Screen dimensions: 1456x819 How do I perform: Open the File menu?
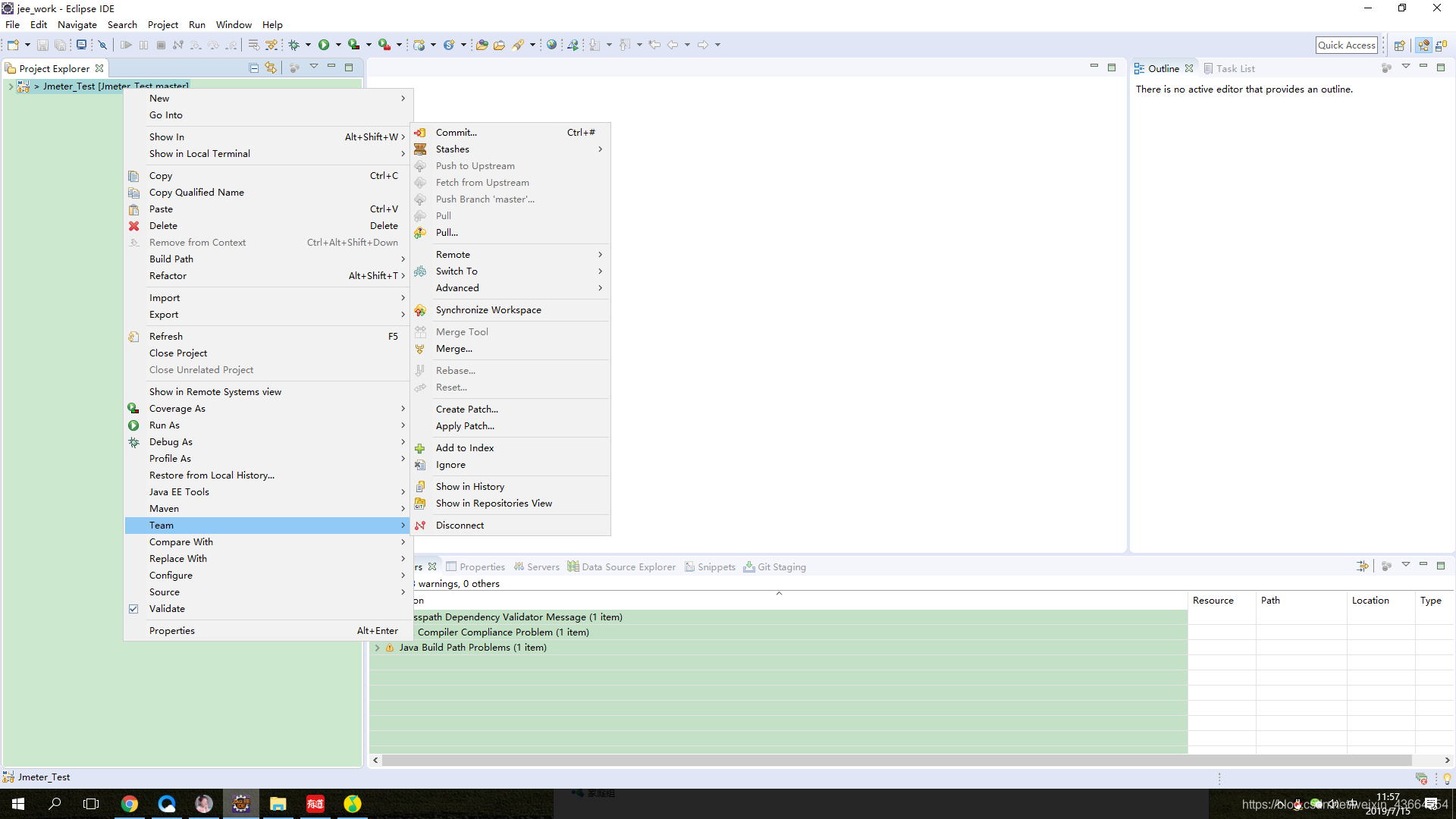pyautogui.click(x=13, y=25)
